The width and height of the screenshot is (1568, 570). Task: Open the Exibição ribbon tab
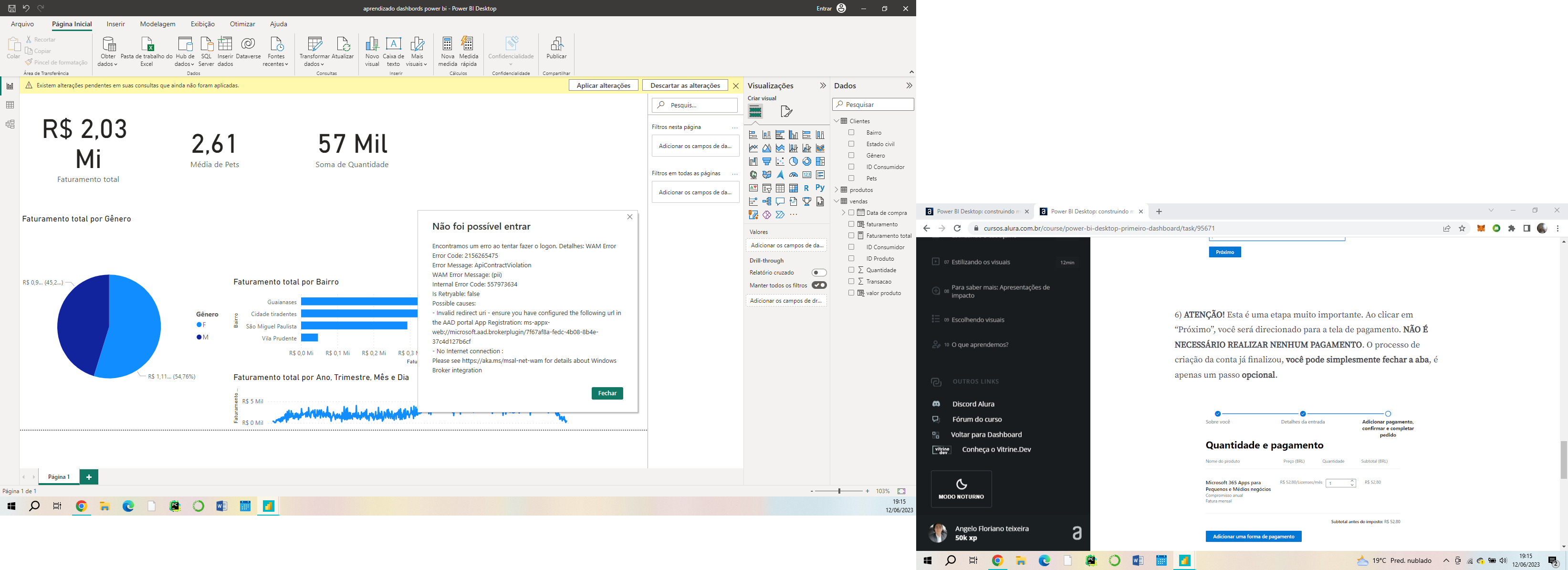tap(203, 24)
